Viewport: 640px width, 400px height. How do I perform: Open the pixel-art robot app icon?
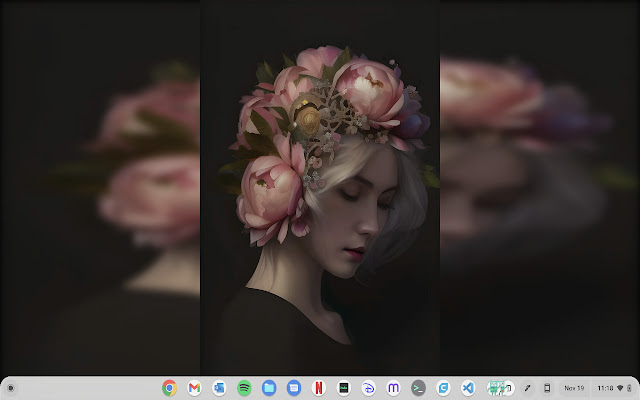pyautogui.click(x=497, y=388)
